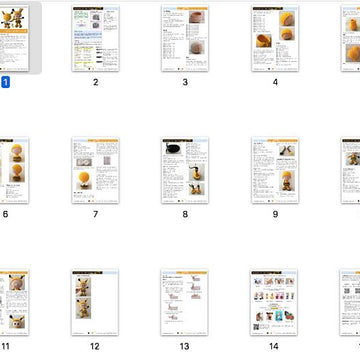
Task: Click the highlighted page number label "1"
Action: pyautogui.click(x=5, y=82)
